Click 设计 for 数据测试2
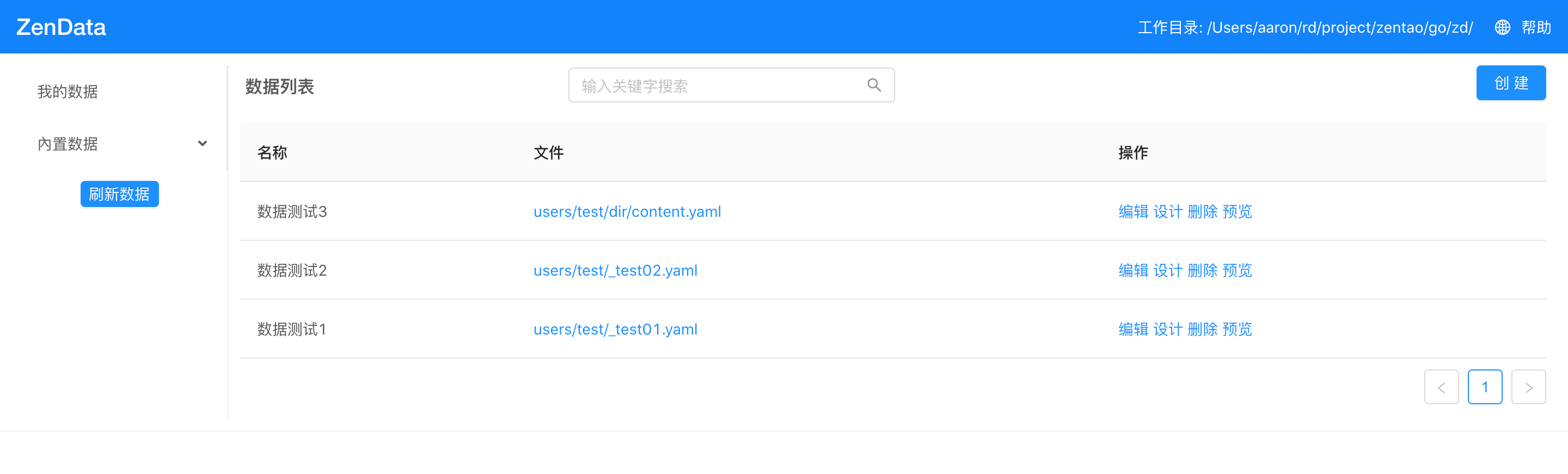1568x474 pixels. point(1167,271)
